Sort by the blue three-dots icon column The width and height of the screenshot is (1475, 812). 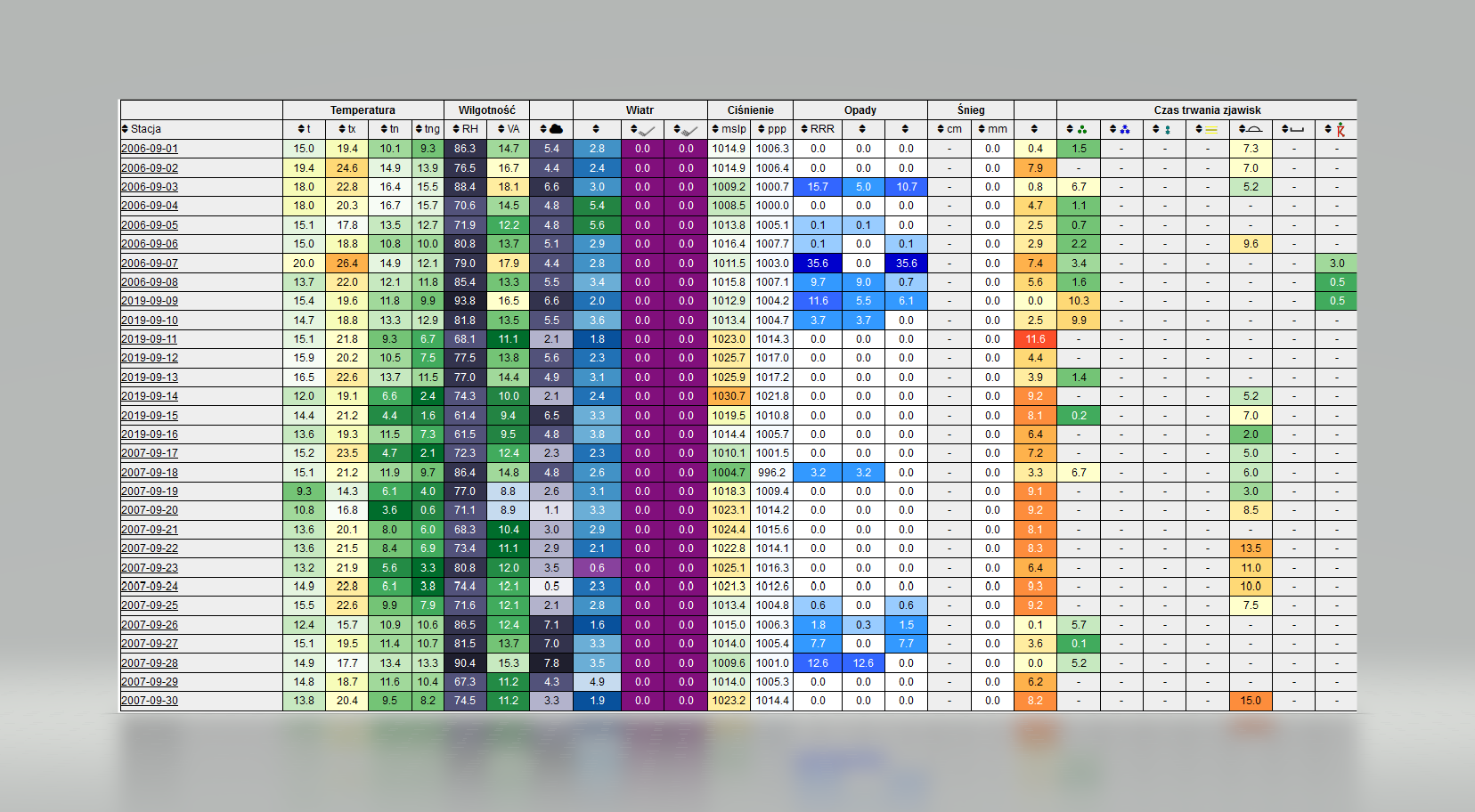[1121, 129]
